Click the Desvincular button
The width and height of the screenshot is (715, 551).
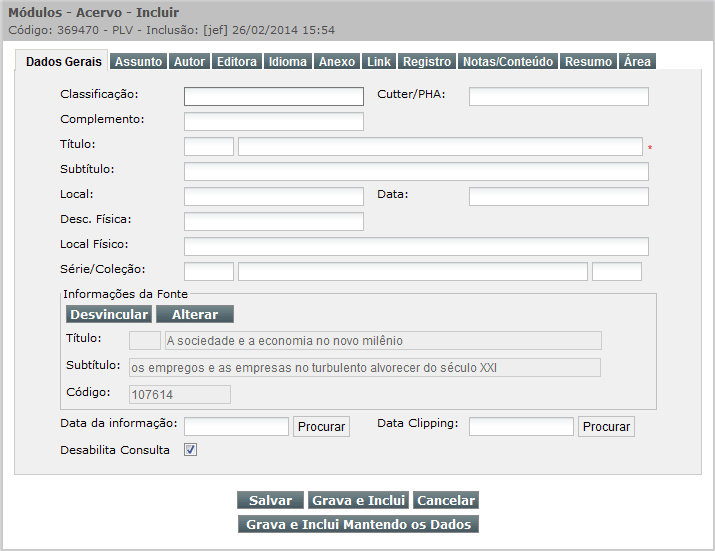coord(109,314)
